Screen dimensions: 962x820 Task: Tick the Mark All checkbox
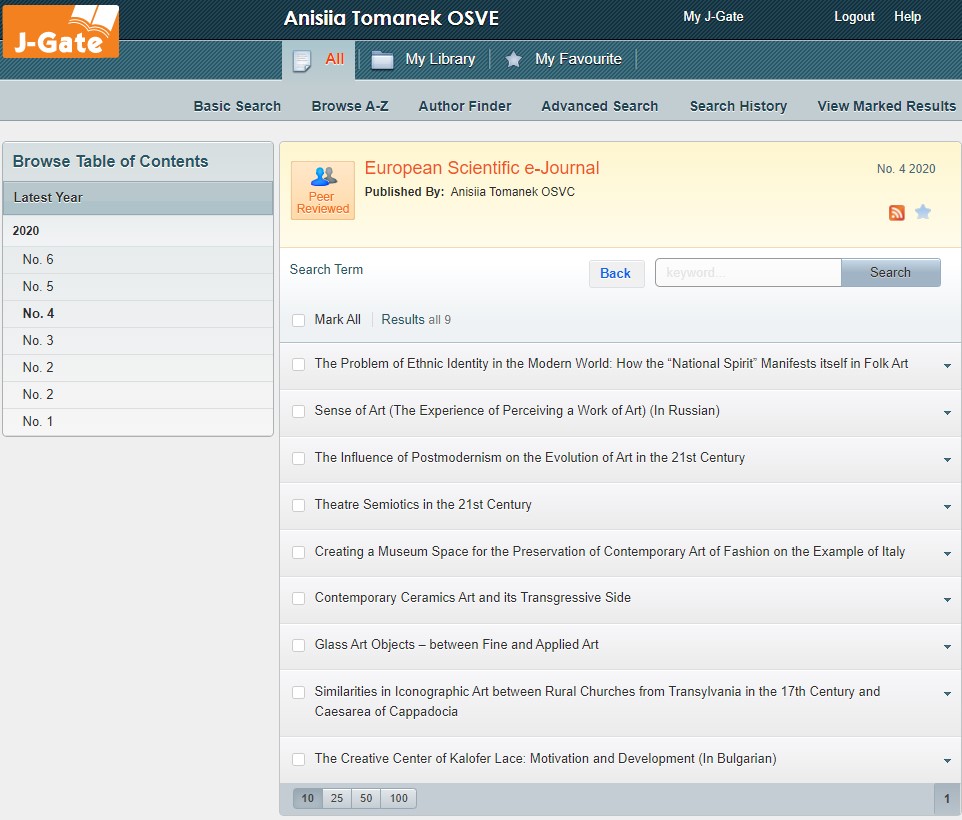pyautogui.click(x=299, y=320)
